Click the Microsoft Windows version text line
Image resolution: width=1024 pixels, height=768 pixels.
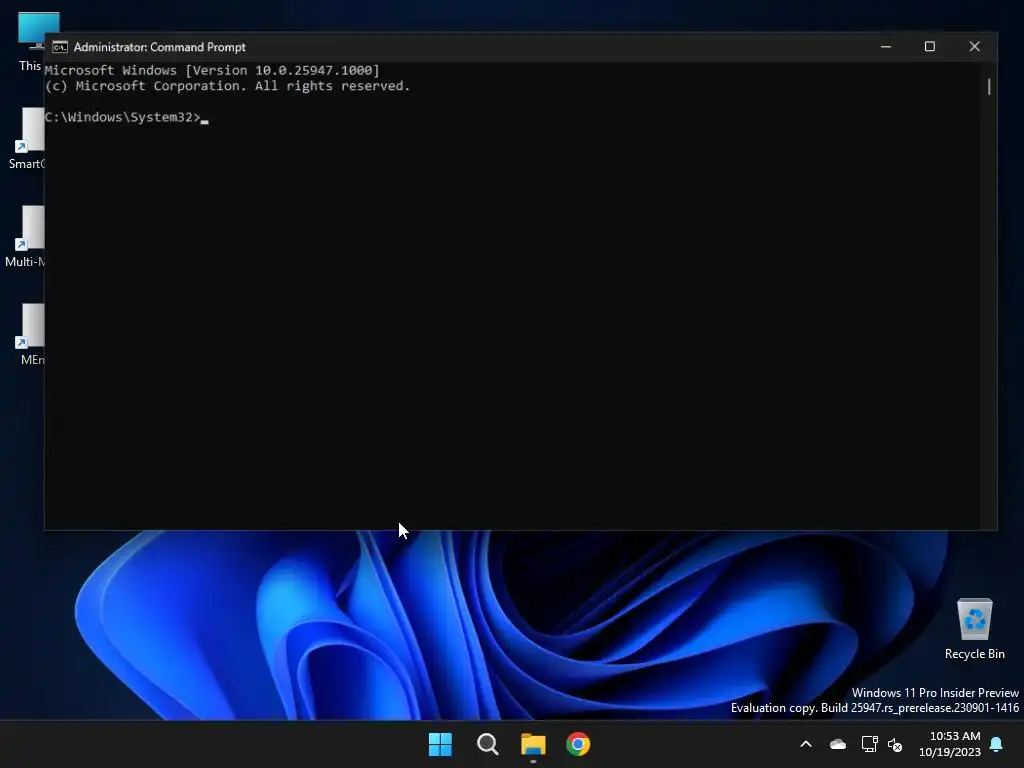coord(212,71)
